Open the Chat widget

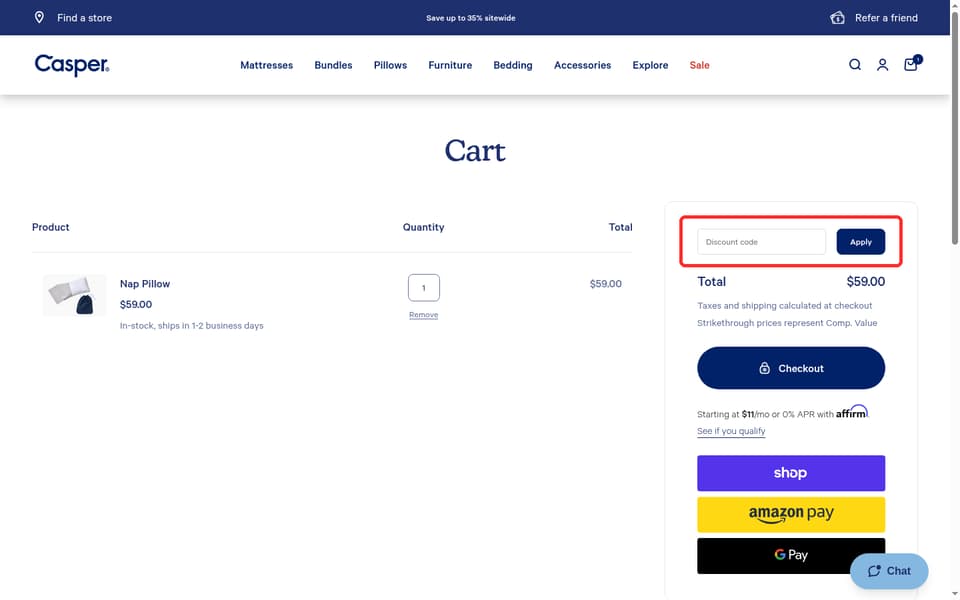889,571
